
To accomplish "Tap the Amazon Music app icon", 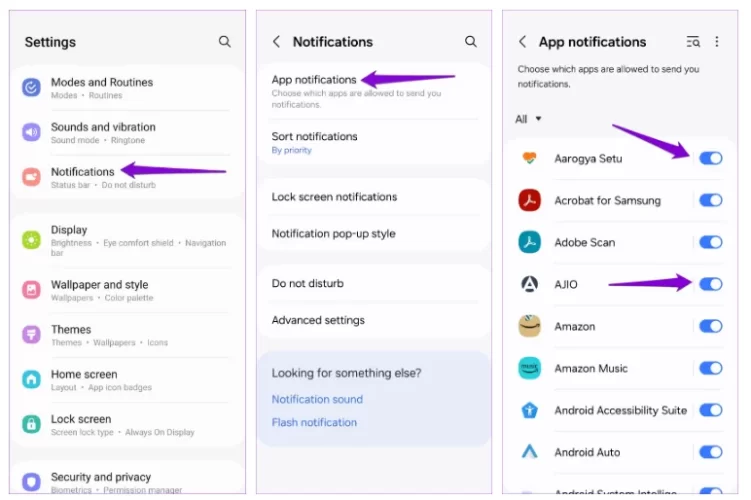I will (x=529, y=368).
